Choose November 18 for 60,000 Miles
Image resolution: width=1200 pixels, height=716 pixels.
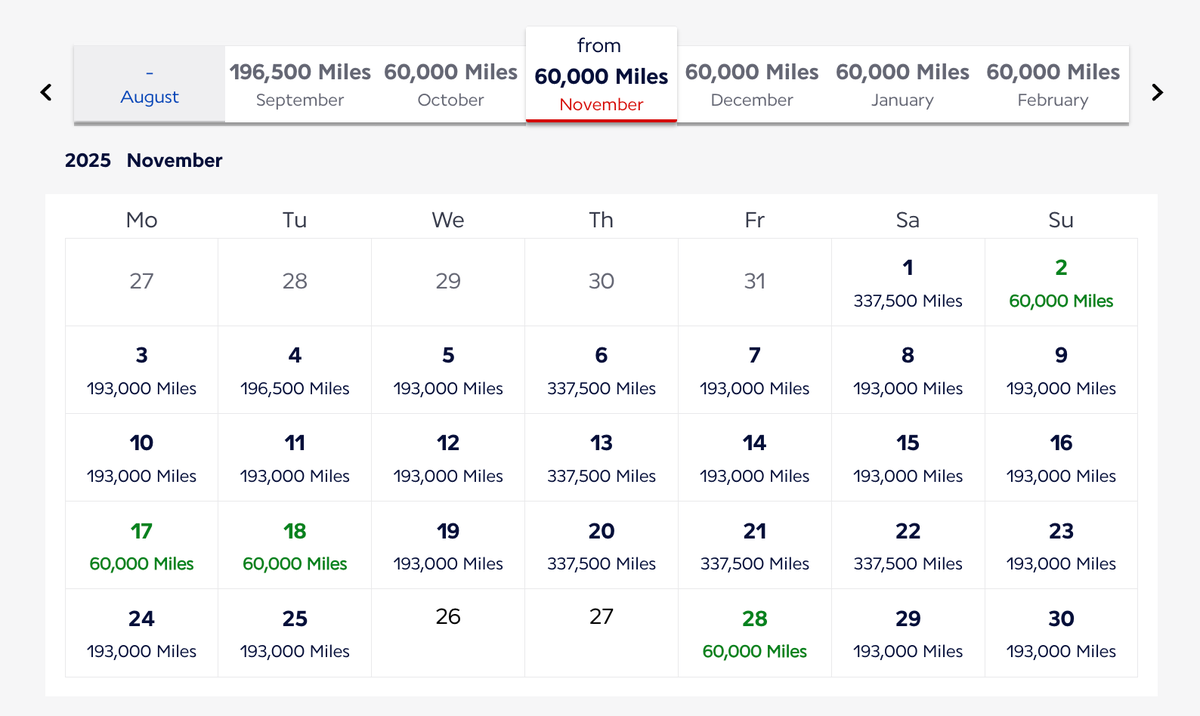click(x=295, y=546)
